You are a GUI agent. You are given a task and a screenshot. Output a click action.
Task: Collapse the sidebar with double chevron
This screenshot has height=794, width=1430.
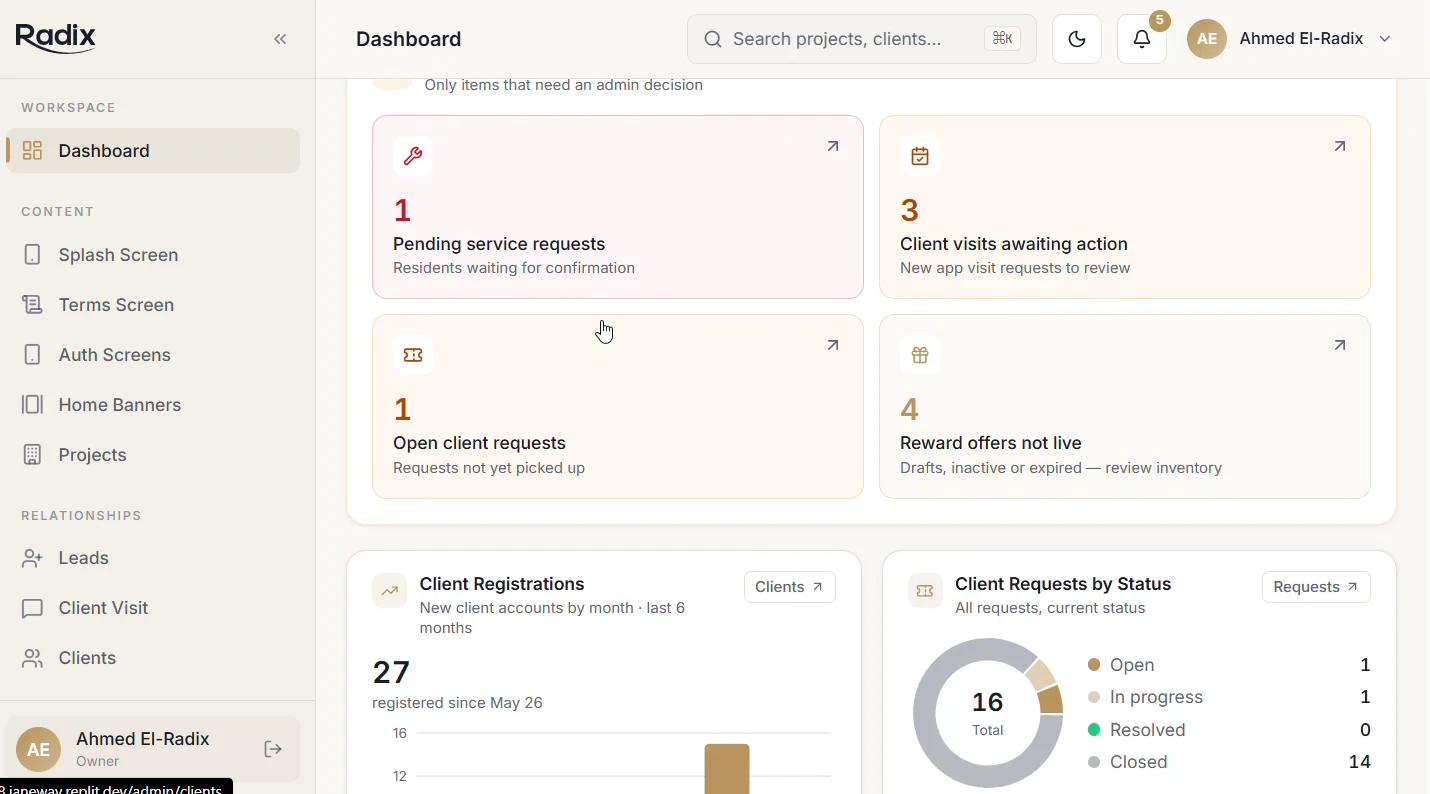281,39
